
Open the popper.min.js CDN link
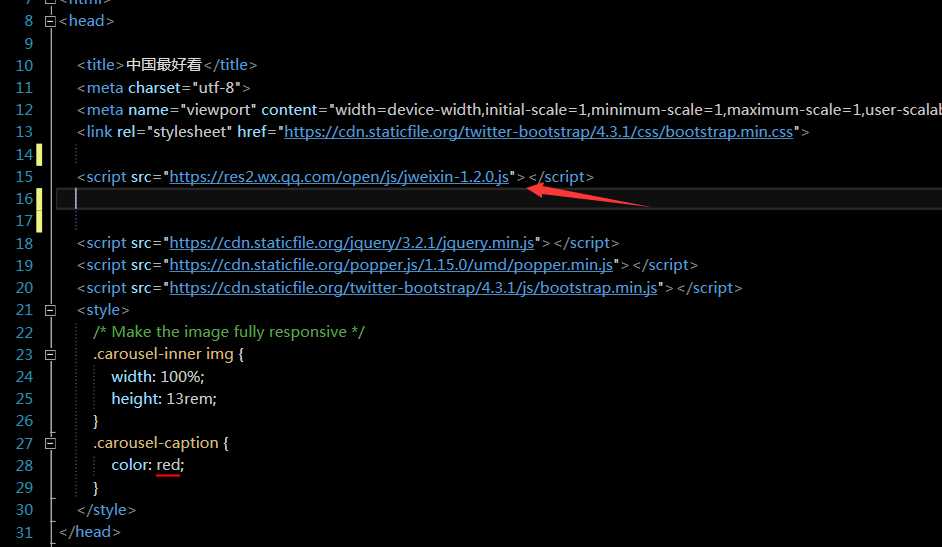pos(391,265)
